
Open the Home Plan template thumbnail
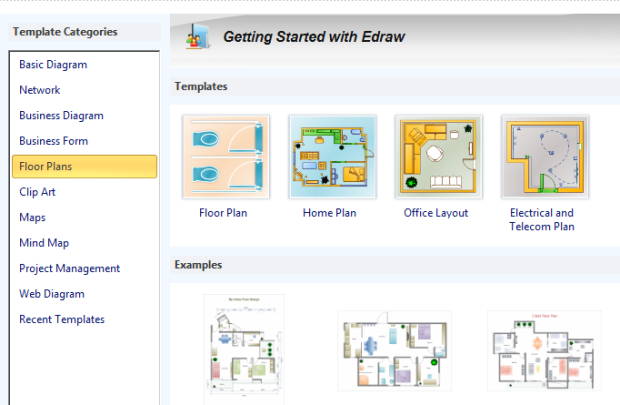pos(333,157)
